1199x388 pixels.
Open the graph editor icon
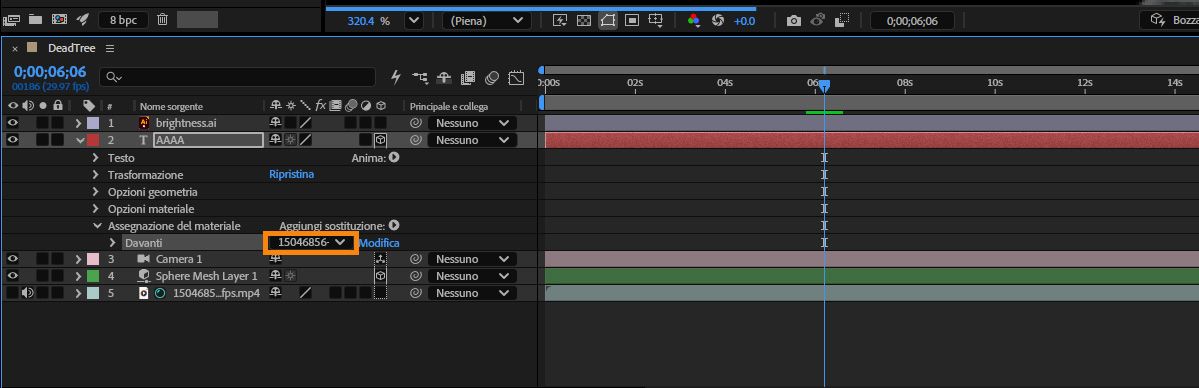[517, 77]
